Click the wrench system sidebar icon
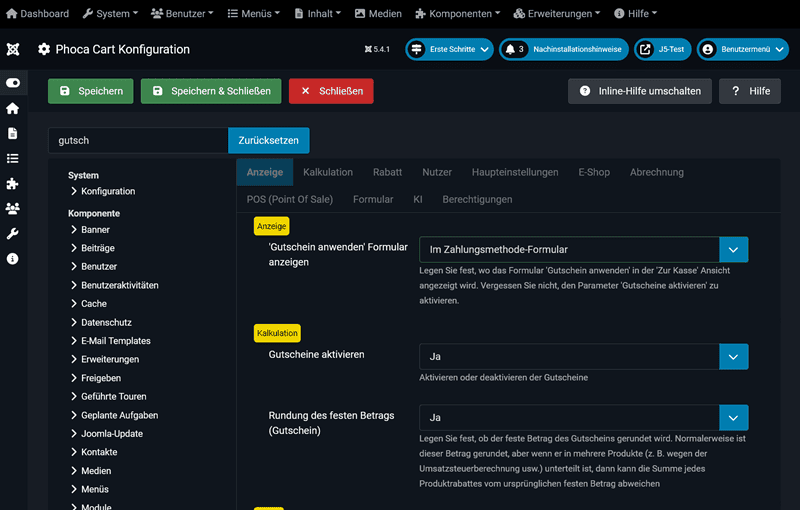 click(x=12, y=233)
